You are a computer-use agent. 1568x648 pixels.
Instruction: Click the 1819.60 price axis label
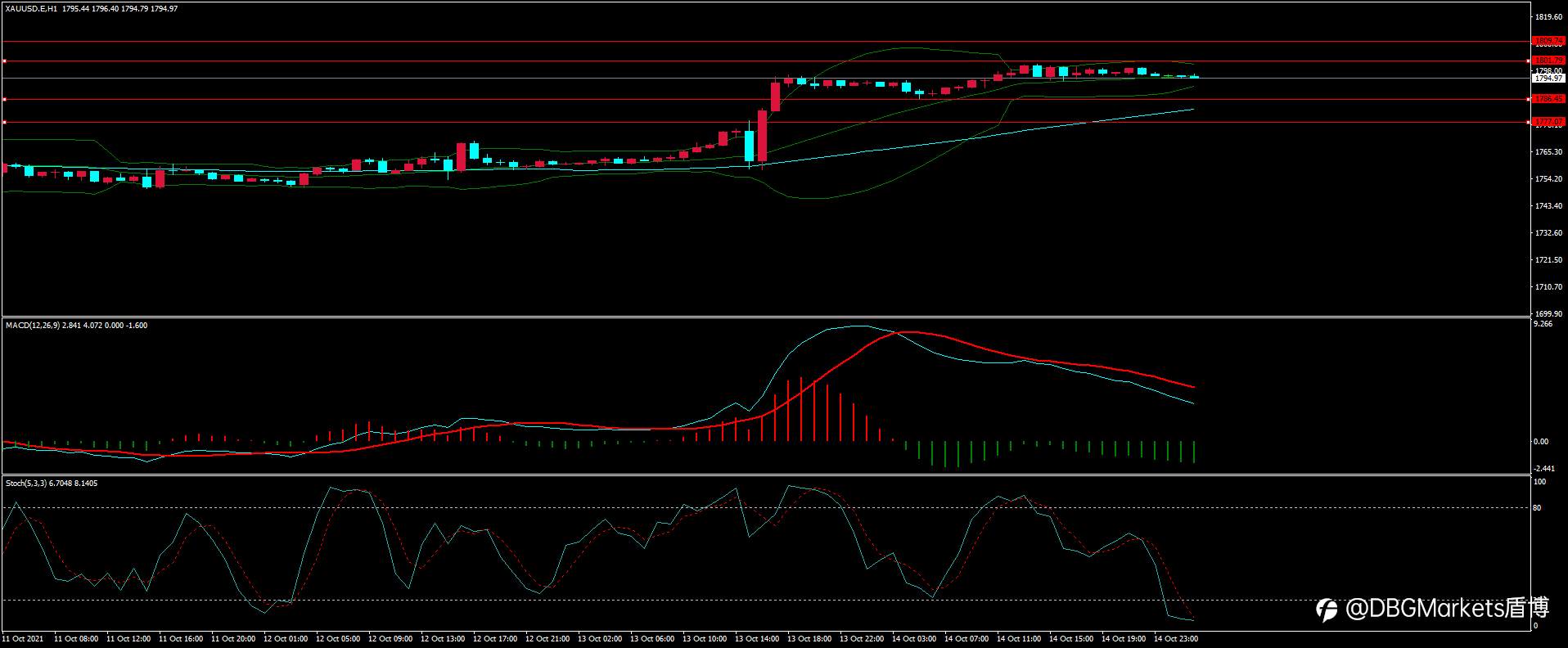coord(1549,16)
